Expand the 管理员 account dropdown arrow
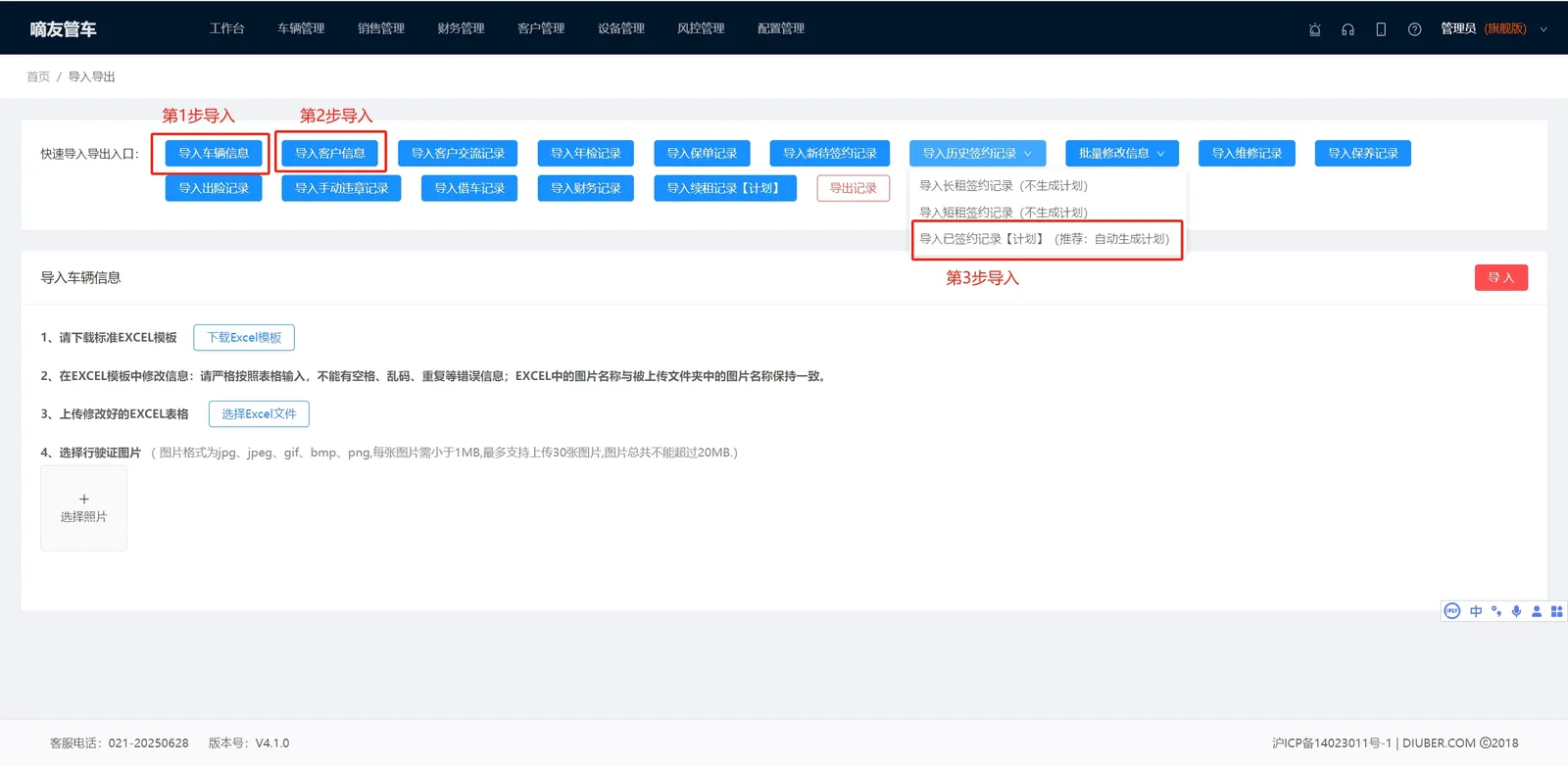The image size is (1568, 765). pos(1543,29)
